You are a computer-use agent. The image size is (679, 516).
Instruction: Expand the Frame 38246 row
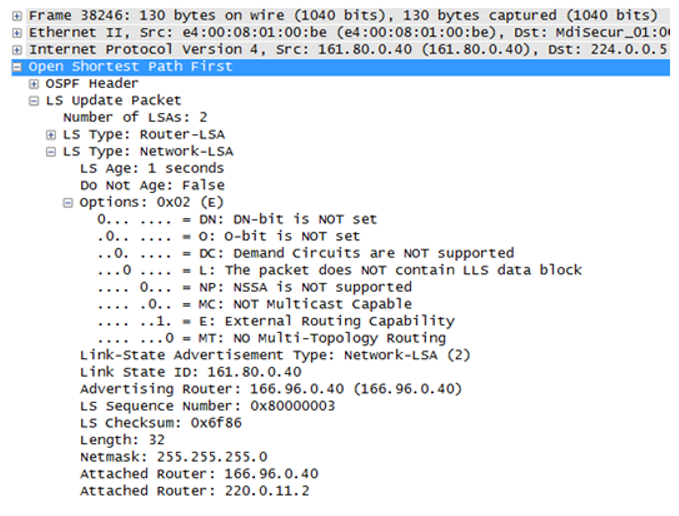(17, 16)
